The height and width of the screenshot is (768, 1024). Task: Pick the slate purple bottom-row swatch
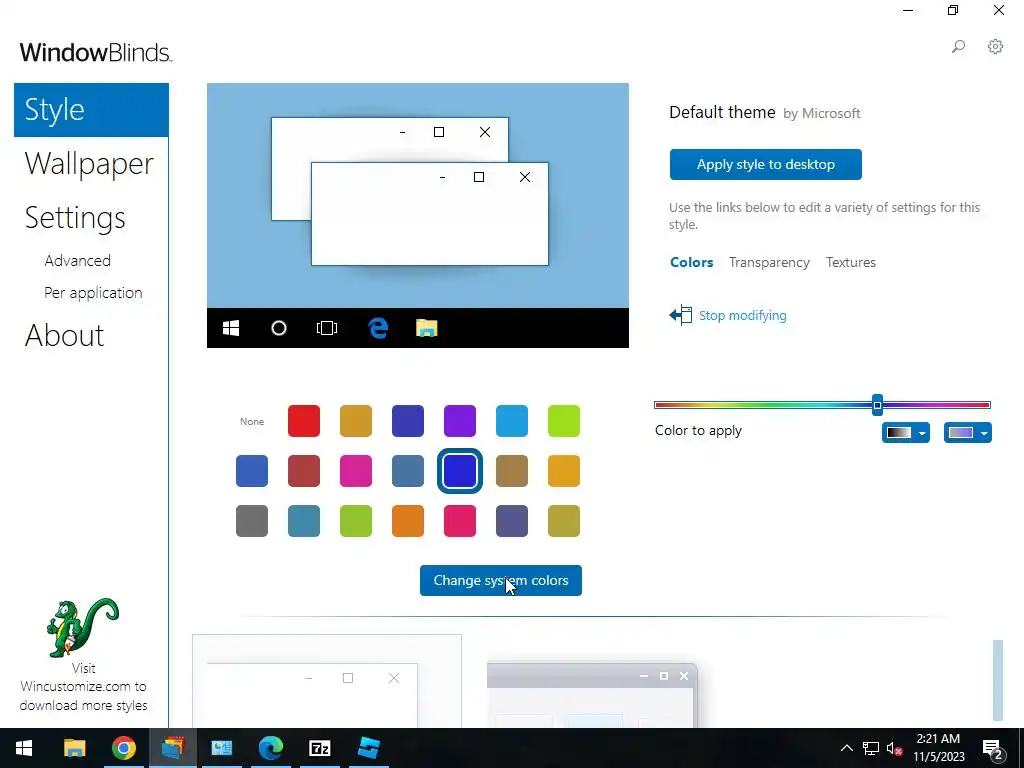tap(512, 521)
